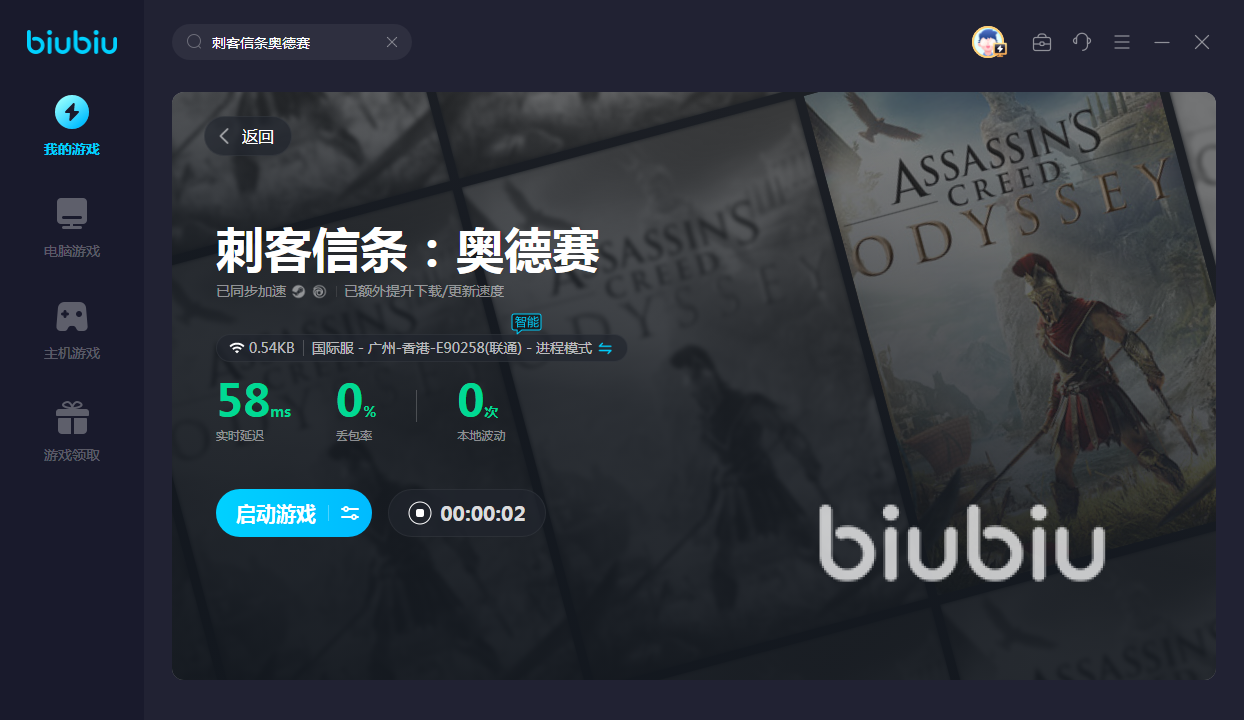Open the 游戏领取 gift section
Screen dimensions: 1244x720
[72, 432]
